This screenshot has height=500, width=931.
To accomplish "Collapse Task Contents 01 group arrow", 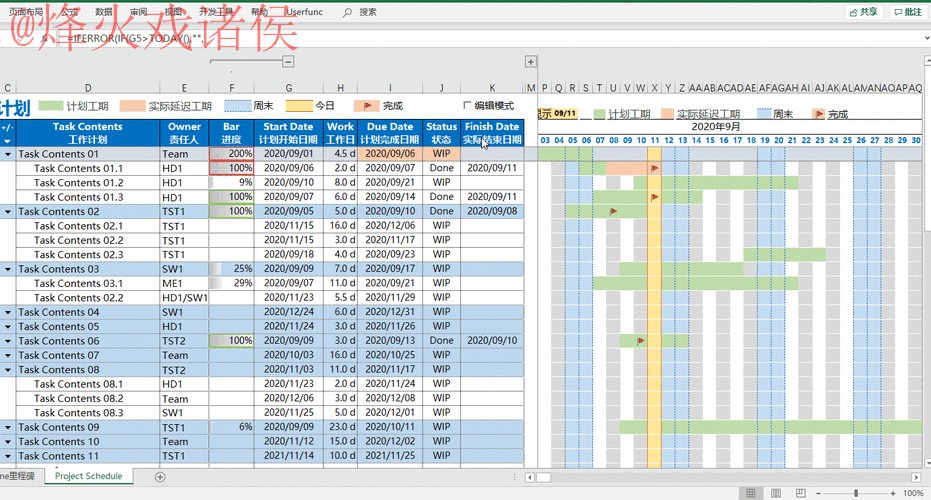I will pyautogui.click(x=8, y=155).
